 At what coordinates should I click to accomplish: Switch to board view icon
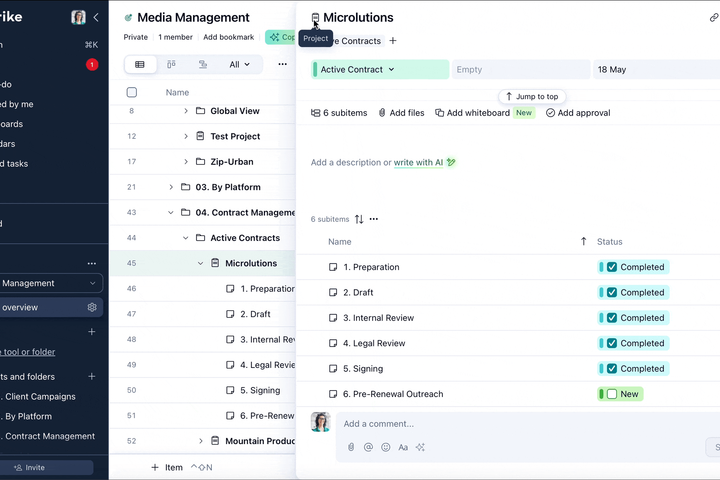coord(171,64)
